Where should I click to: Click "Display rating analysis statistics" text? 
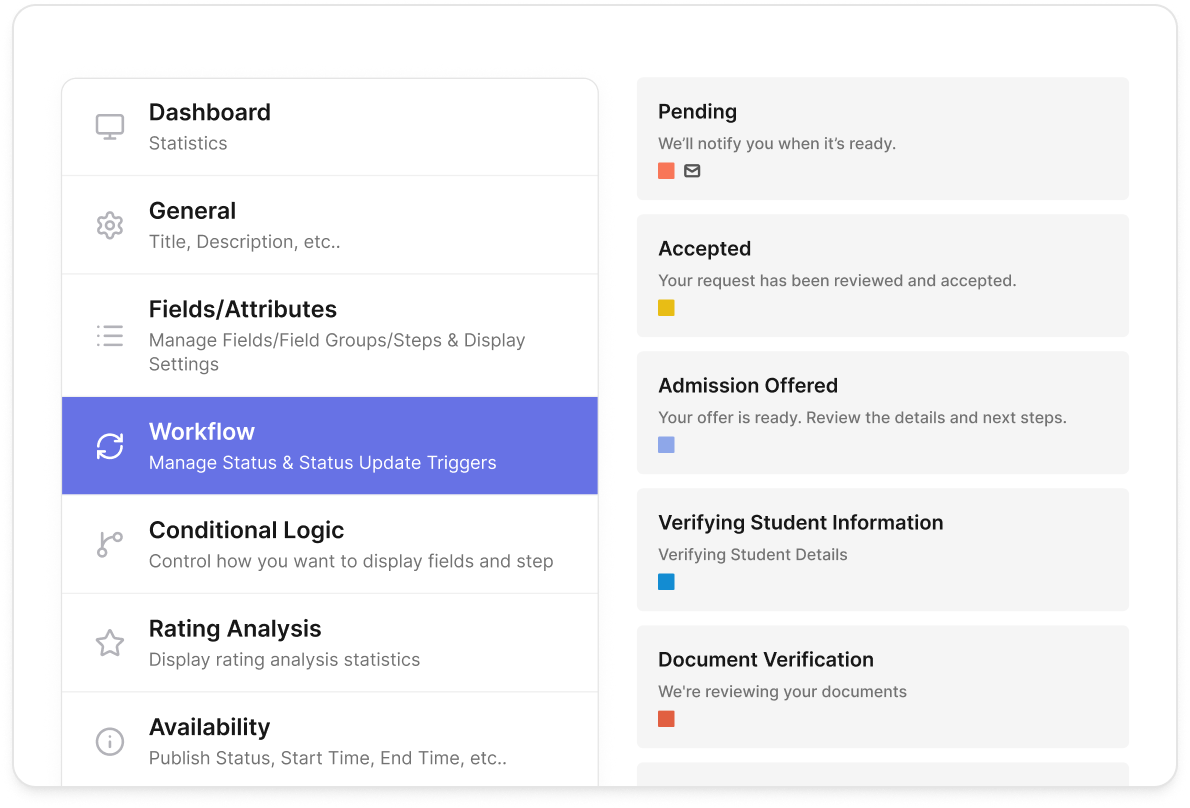[x=285, y=659]
